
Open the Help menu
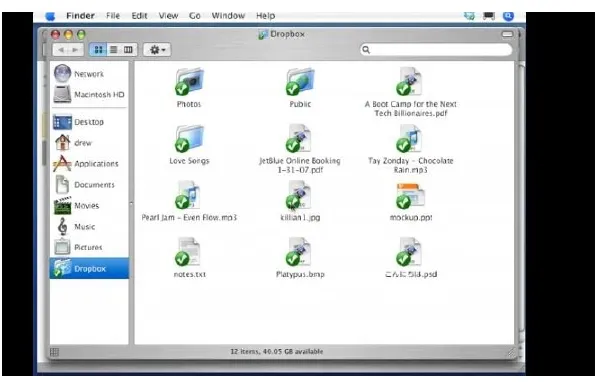(266, 16)
